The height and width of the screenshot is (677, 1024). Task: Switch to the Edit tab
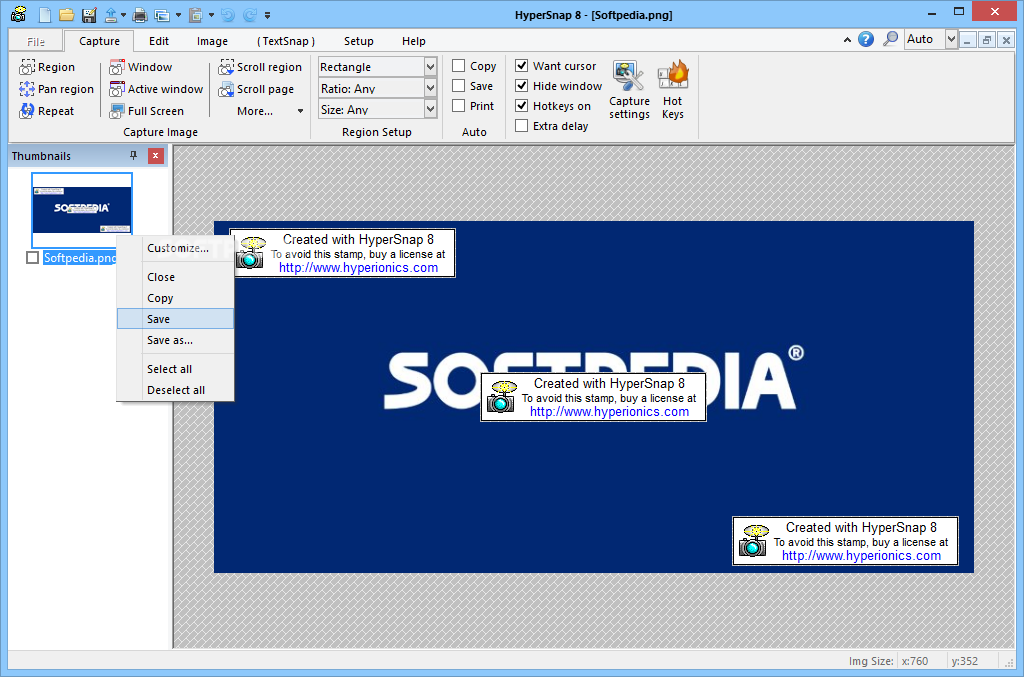point(159,41)
